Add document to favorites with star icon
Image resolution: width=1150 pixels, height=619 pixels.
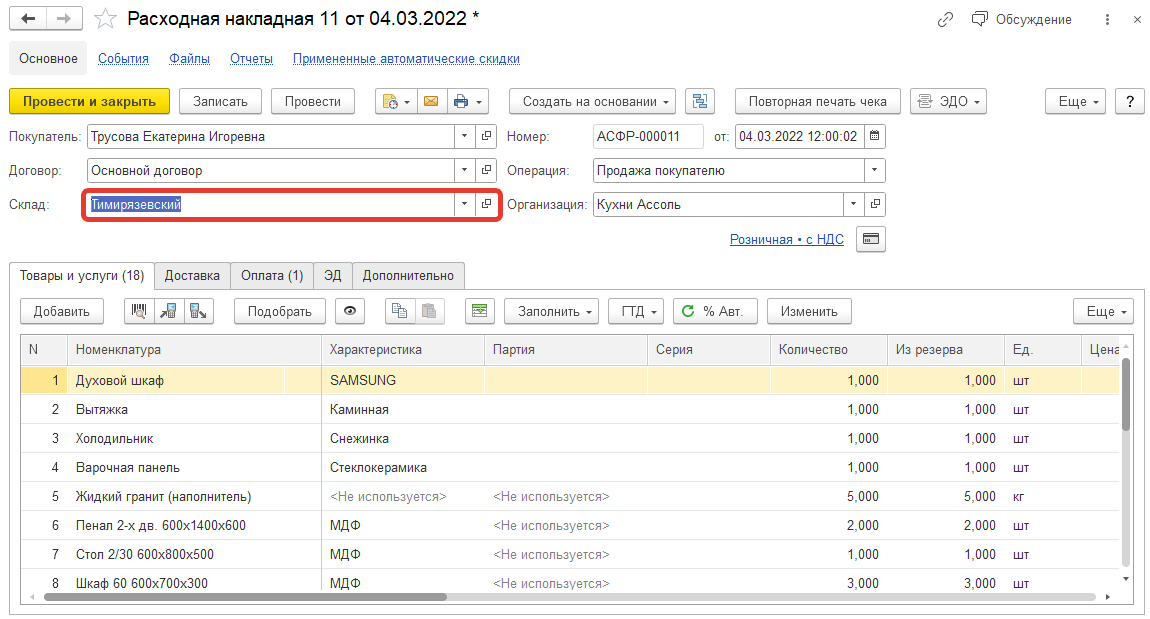pos(106,18)
